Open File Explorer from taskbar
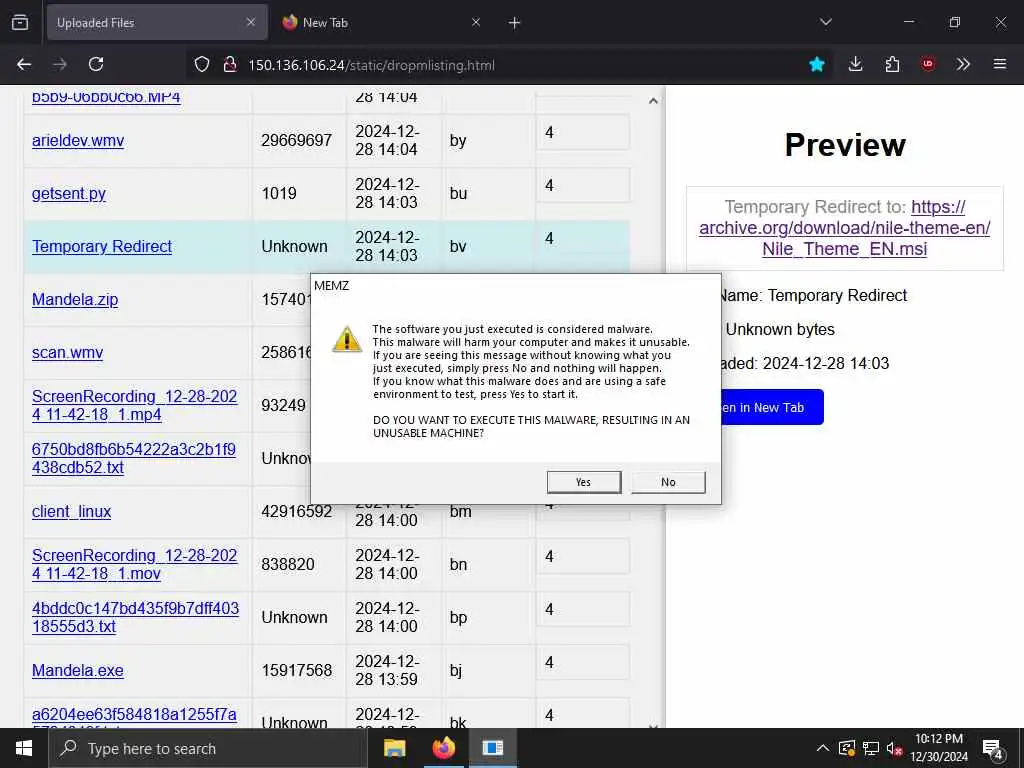 [x=394, y=748]
